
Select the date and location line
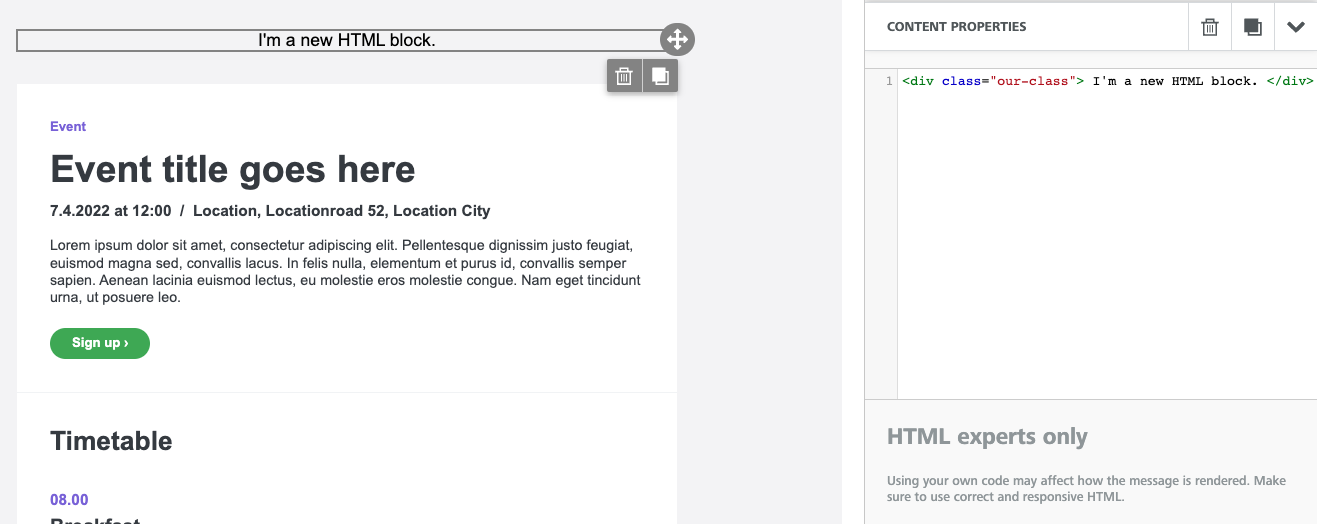coord(270,211)
